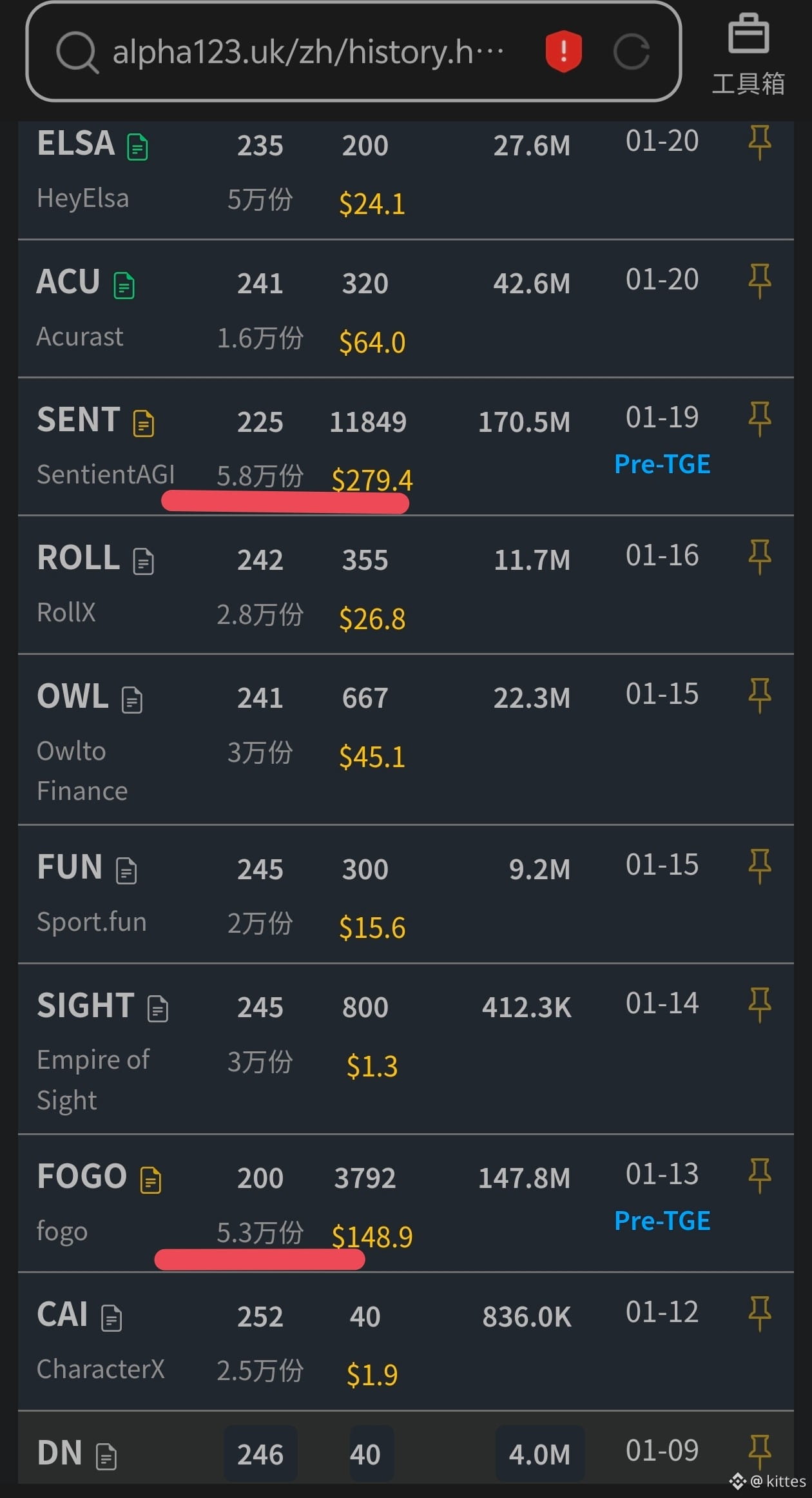Focus the alpha123.uk address field
The width and height of the screenshot is (812, 1498).
tap(308, 52)
